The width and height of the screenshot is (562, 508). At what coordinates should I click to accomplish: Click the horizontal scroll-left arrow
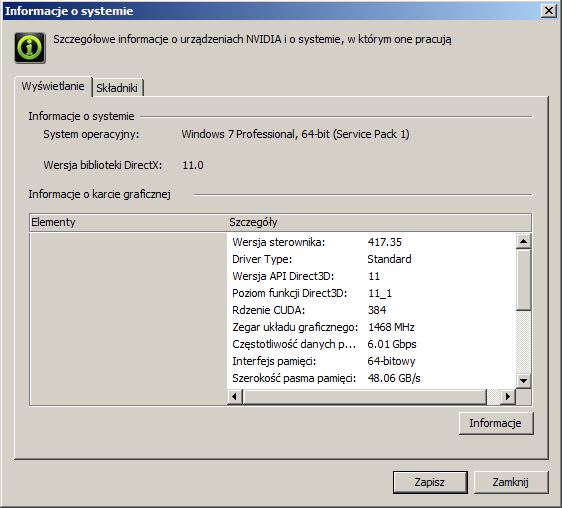235,397
